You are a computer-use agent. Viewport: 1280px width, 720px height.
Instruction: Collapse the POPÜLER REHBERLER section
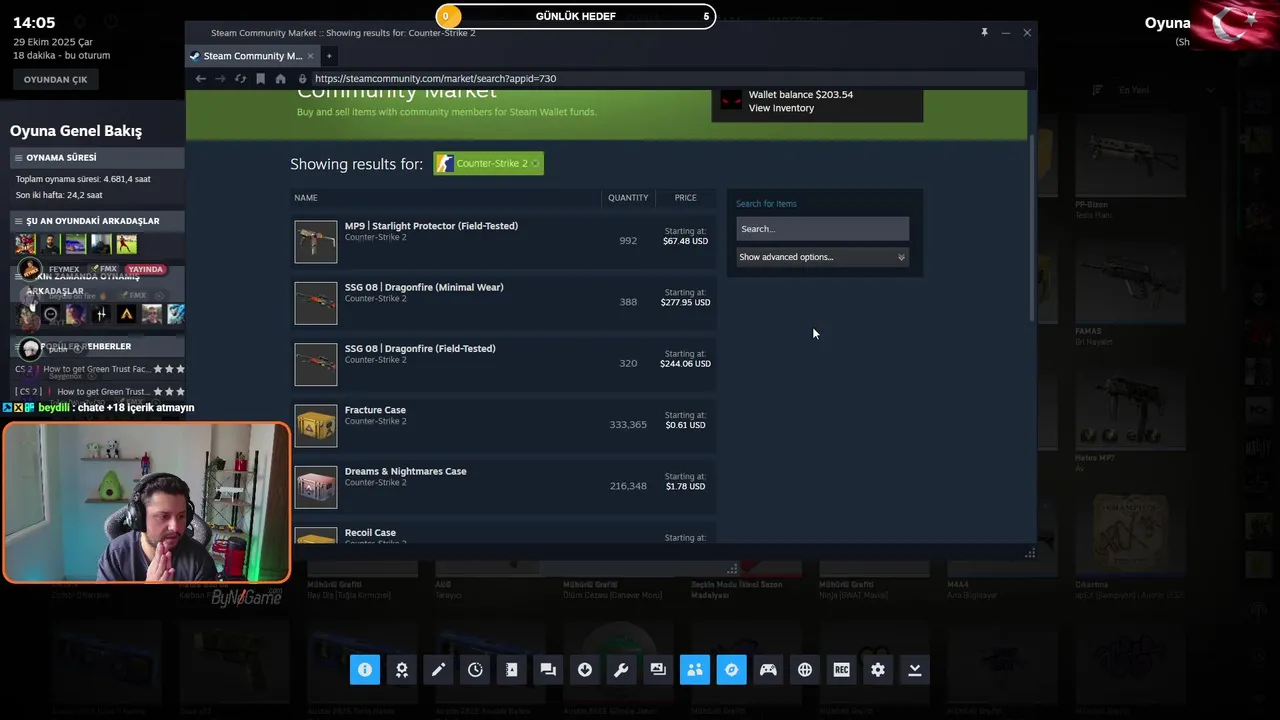click(x=98, y=346)
